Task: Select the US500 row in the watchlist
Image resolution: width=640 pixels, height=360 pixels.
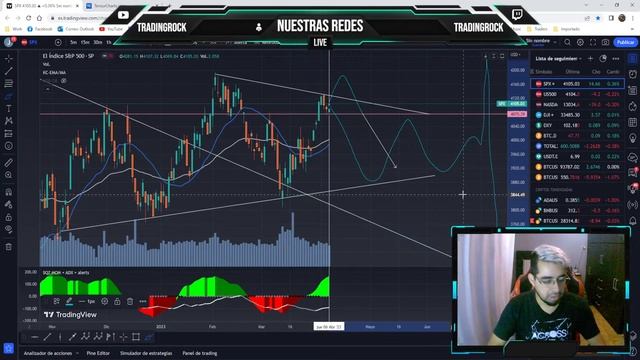Action: [x=577, y=94]
